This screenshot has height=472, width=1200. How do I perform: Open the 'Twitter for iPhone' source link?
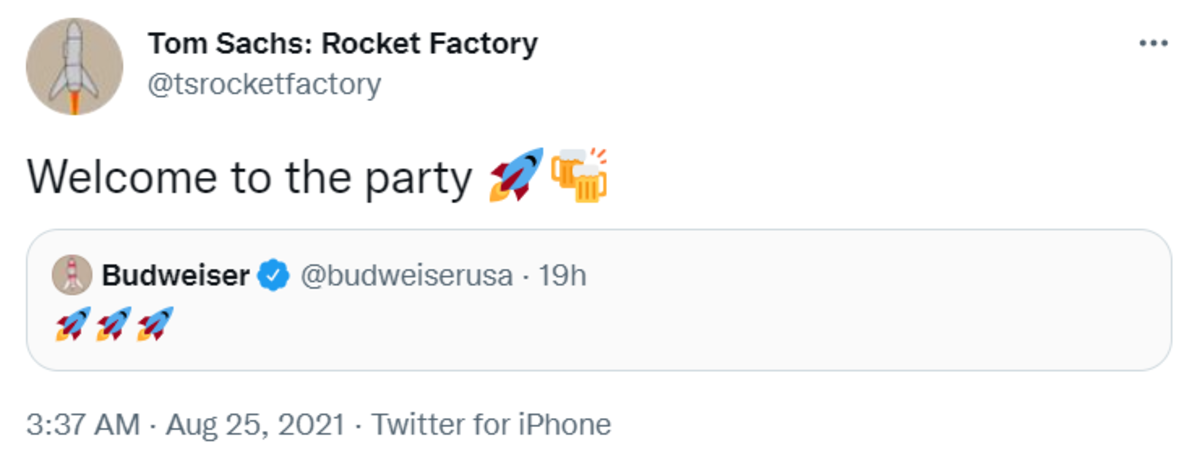pyautogui.click(x=491, y=424)
